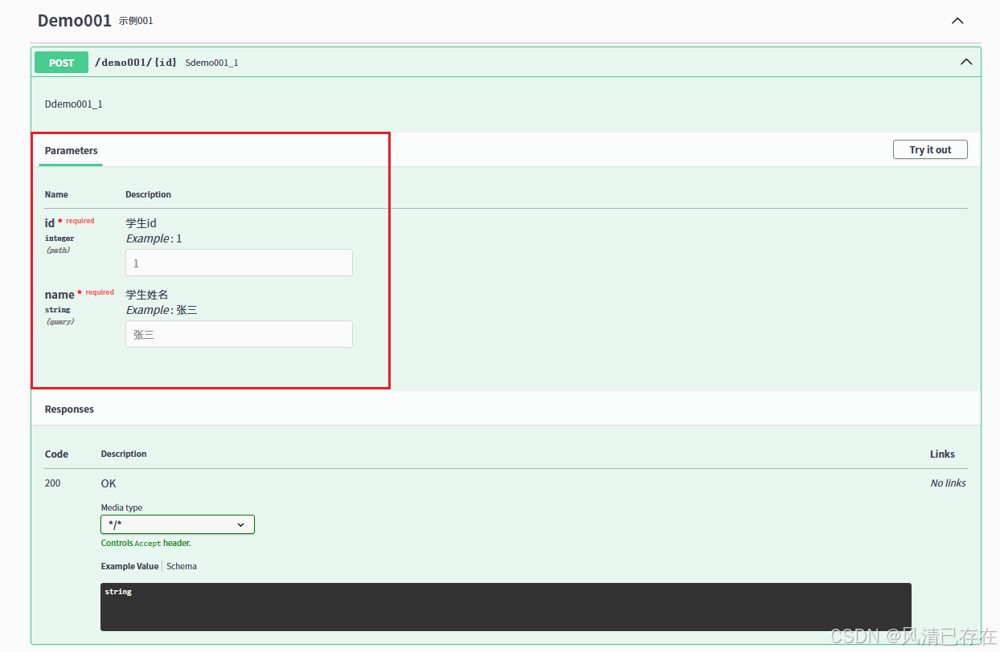Image resolution: width=1000 pixels, height=652 pixels.
Task: Open the /demo001/{id} path link
Action: pyautogui.click(x=136, y=62)
